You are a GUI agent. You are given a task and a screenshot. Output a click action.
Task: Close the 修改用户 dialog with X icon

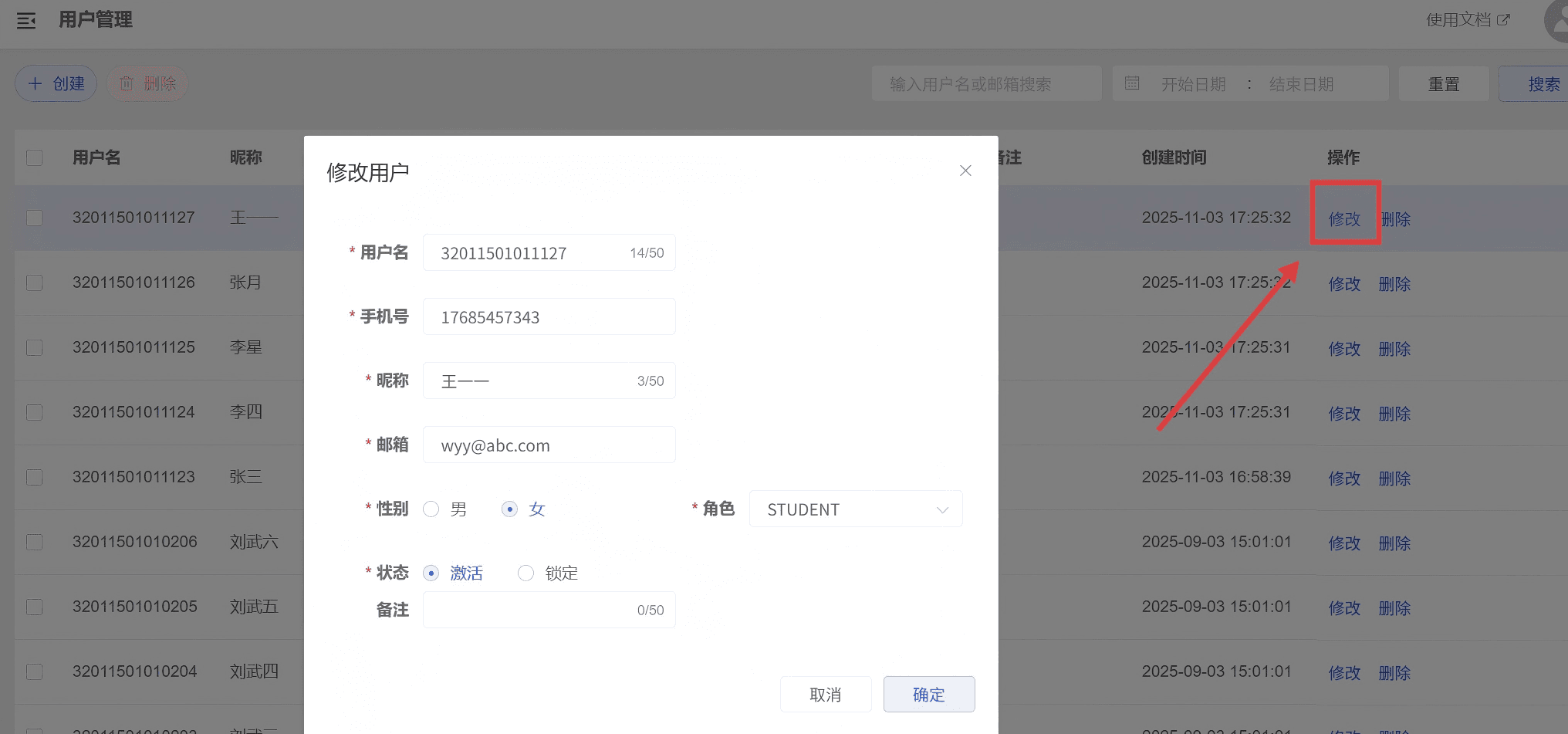click(965, 171)
